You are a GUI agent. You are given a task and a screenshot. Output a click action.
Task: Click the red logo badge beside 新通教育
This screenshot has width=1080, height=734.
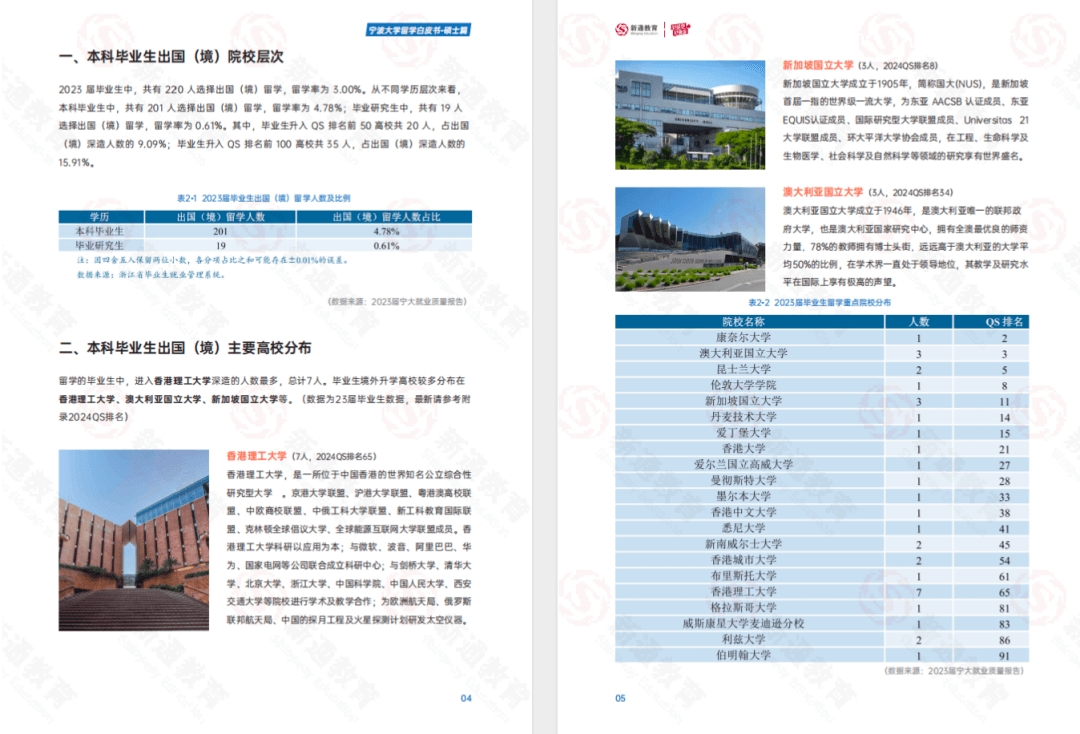pyautogui.click(x=680, y=29)
